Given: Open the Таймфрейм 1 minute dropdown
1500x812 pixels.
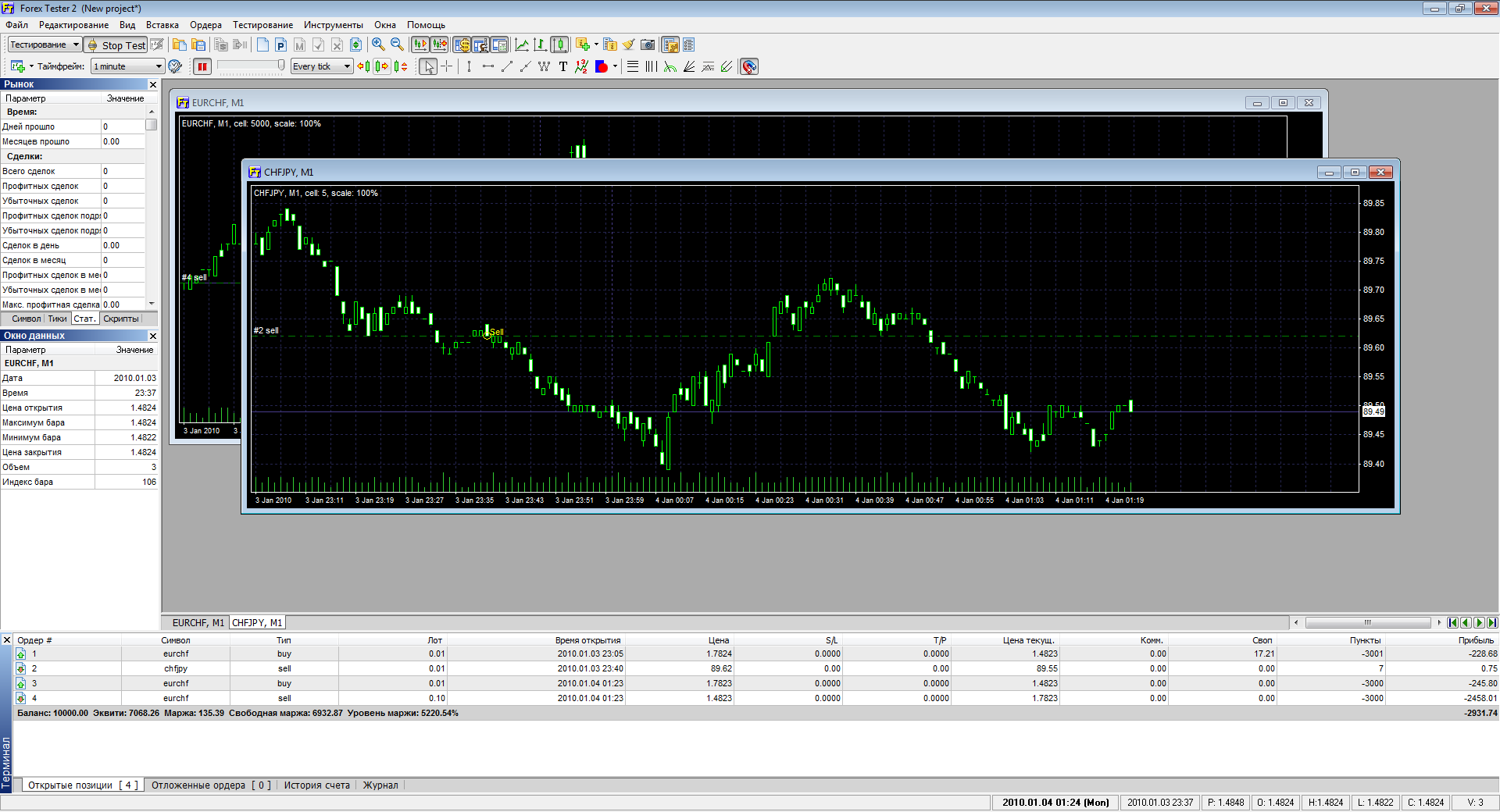Looking at the screenshot, I should coord(127,66).
